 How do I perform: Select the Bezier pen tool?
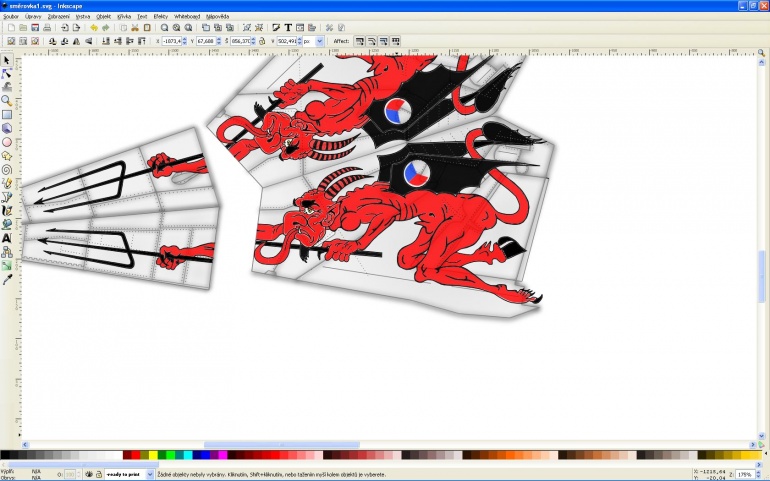6,197
